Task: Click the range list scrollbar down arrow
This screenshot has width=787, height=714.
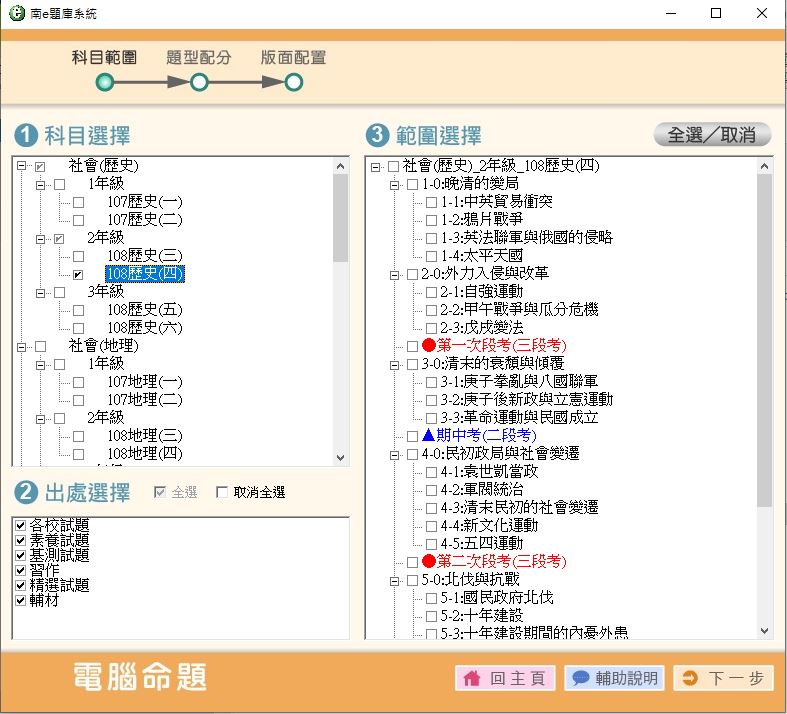Action: coord(765,631)
